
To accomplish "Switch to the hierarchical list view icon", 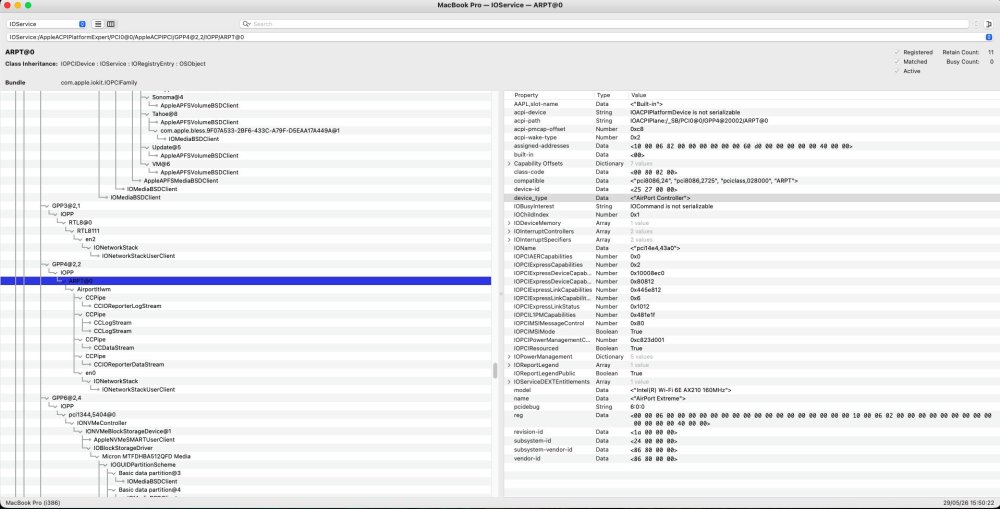I will [x=98, y=24].
